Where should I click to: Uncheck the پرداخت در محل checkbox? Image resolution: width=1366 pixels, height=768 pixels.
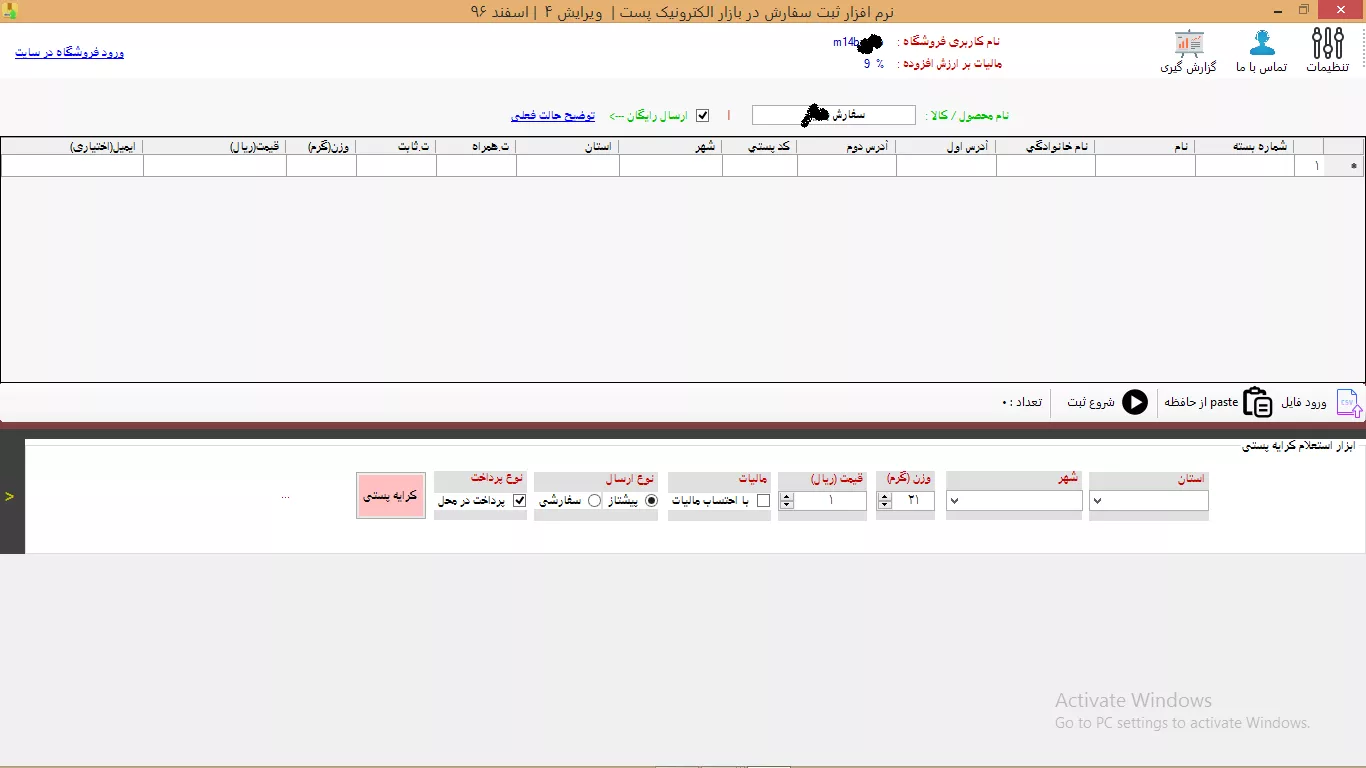pos(519,501)
